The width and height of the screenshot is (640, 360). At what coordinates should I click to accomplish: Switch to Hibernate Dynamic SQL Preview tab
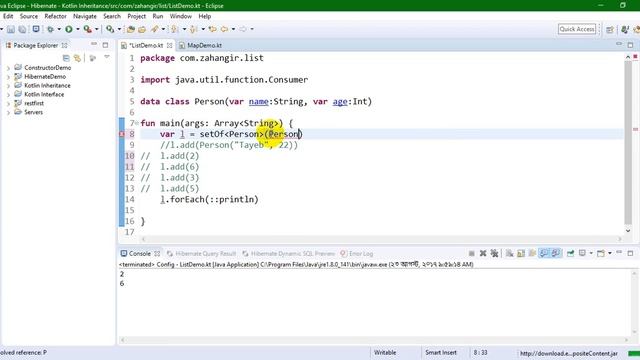289,253
